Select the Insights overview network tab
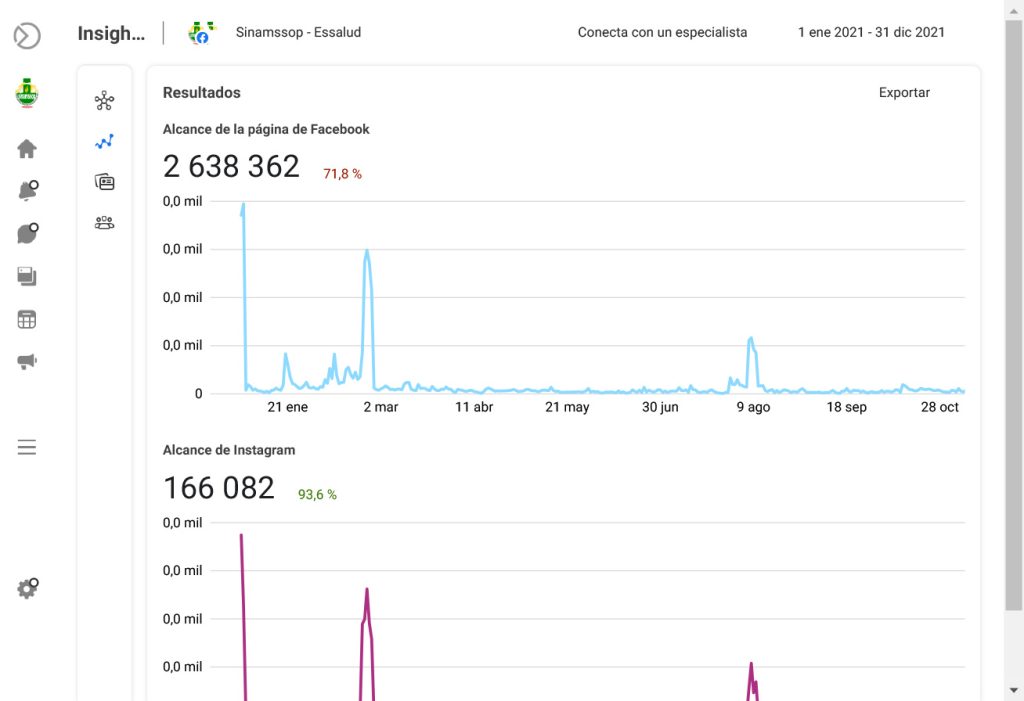Screen dimensions: 1024x701 click(105, 101)
